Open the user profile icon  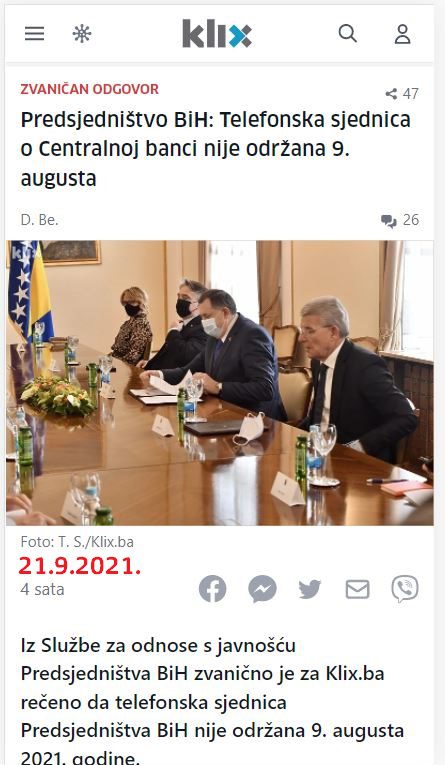(403, 34)
